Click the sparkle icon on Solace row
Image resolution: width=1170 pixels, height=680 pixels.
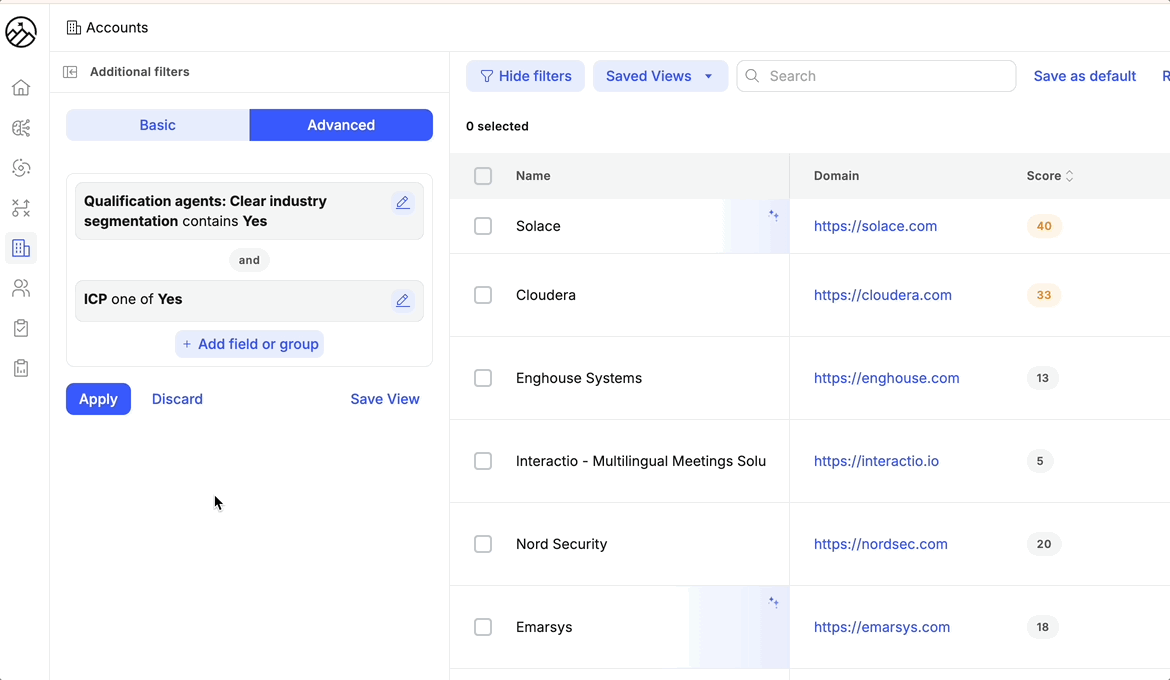[773, 215]
